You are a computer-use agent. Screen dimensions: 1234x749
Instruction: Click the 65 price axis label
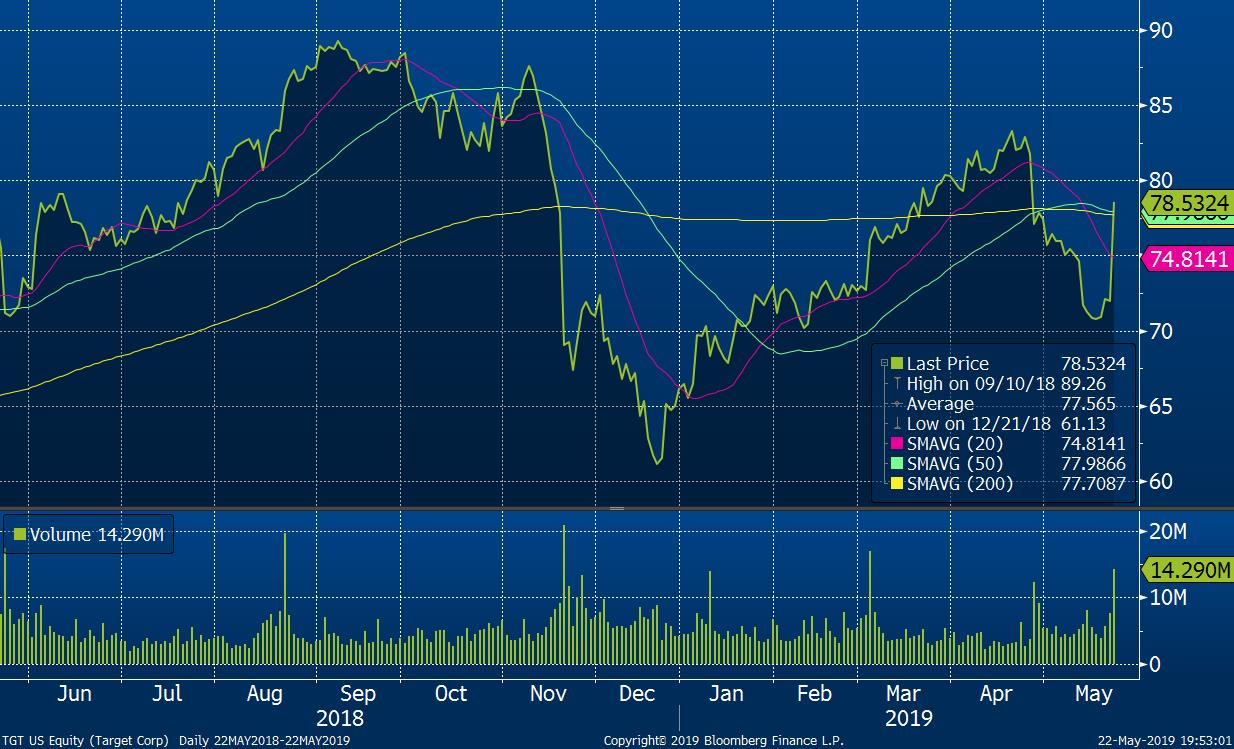(x=1161, y=406)
